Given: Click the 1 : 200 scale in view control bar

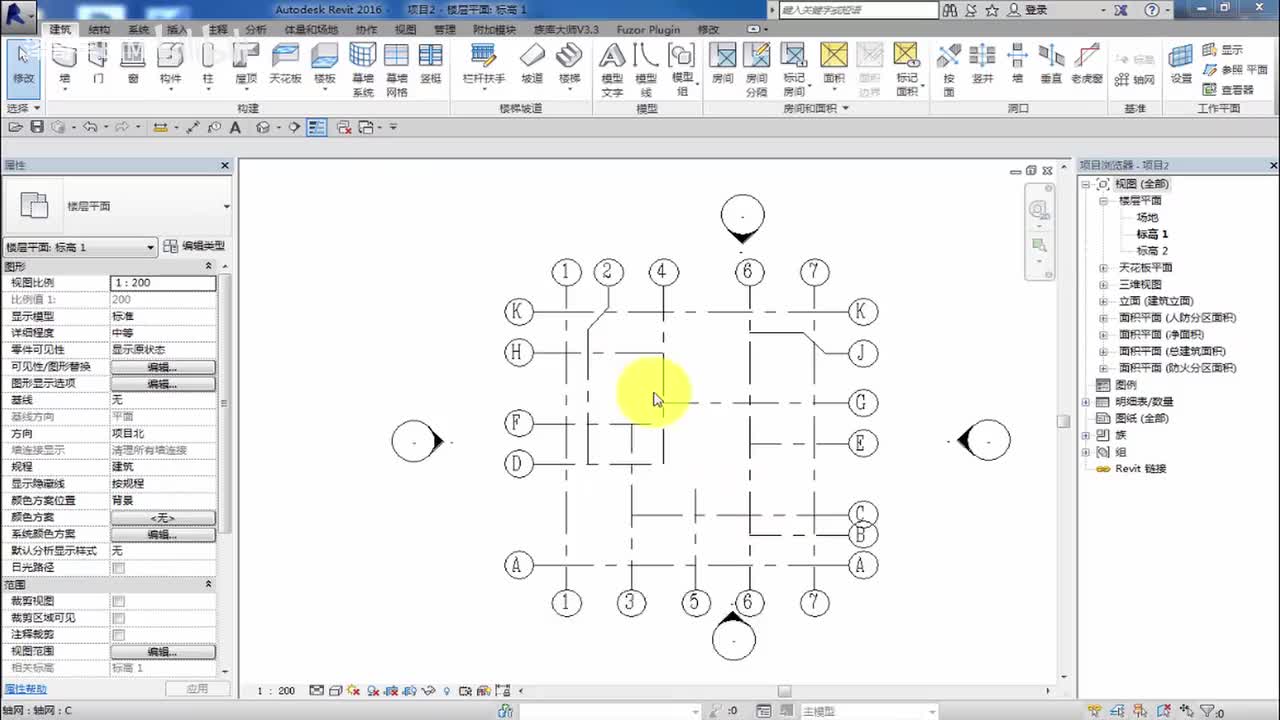Looking at the screenshot, I should tap(276, 691).
